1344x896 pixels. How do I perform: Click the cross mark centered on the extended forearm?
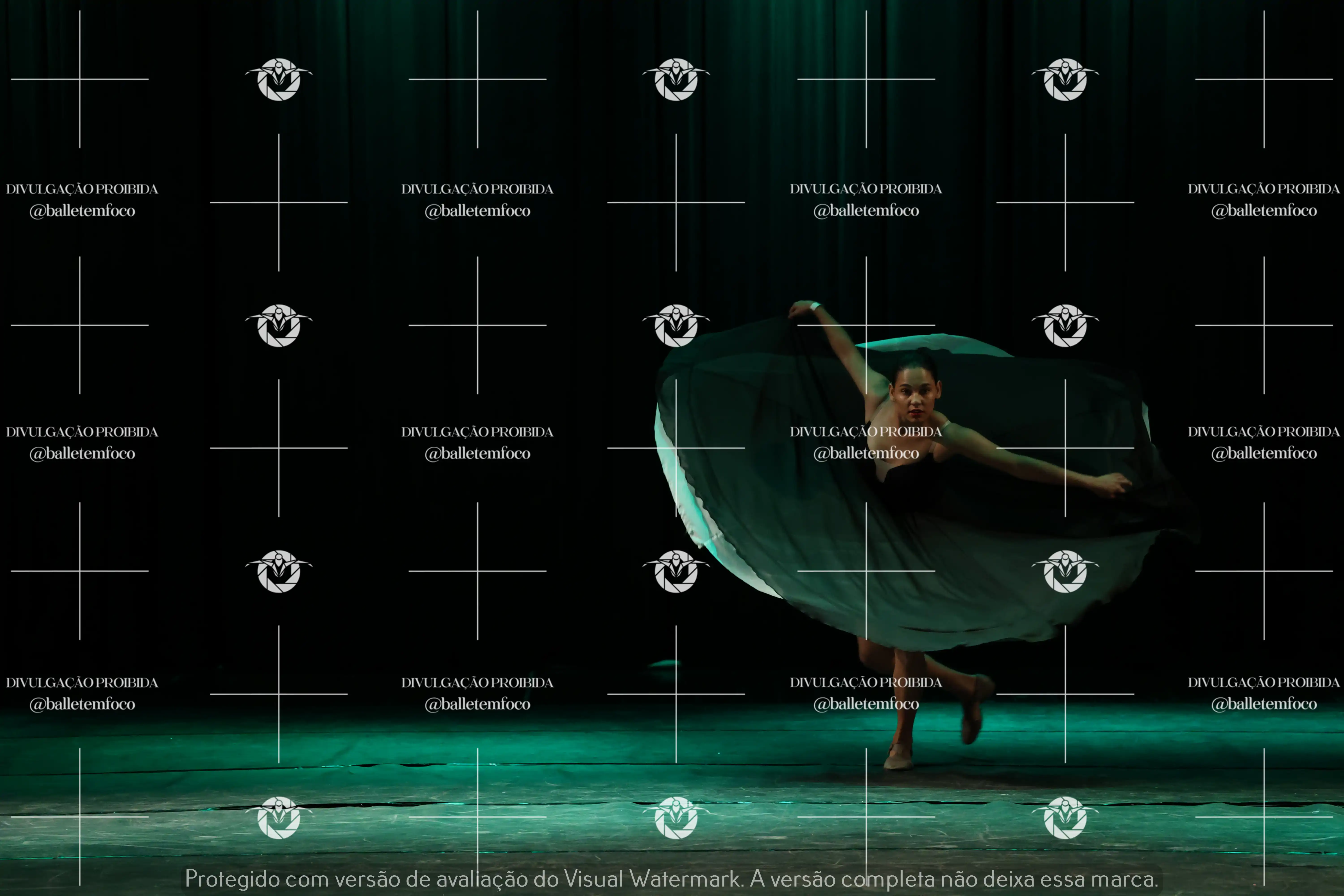[1065, 448]
